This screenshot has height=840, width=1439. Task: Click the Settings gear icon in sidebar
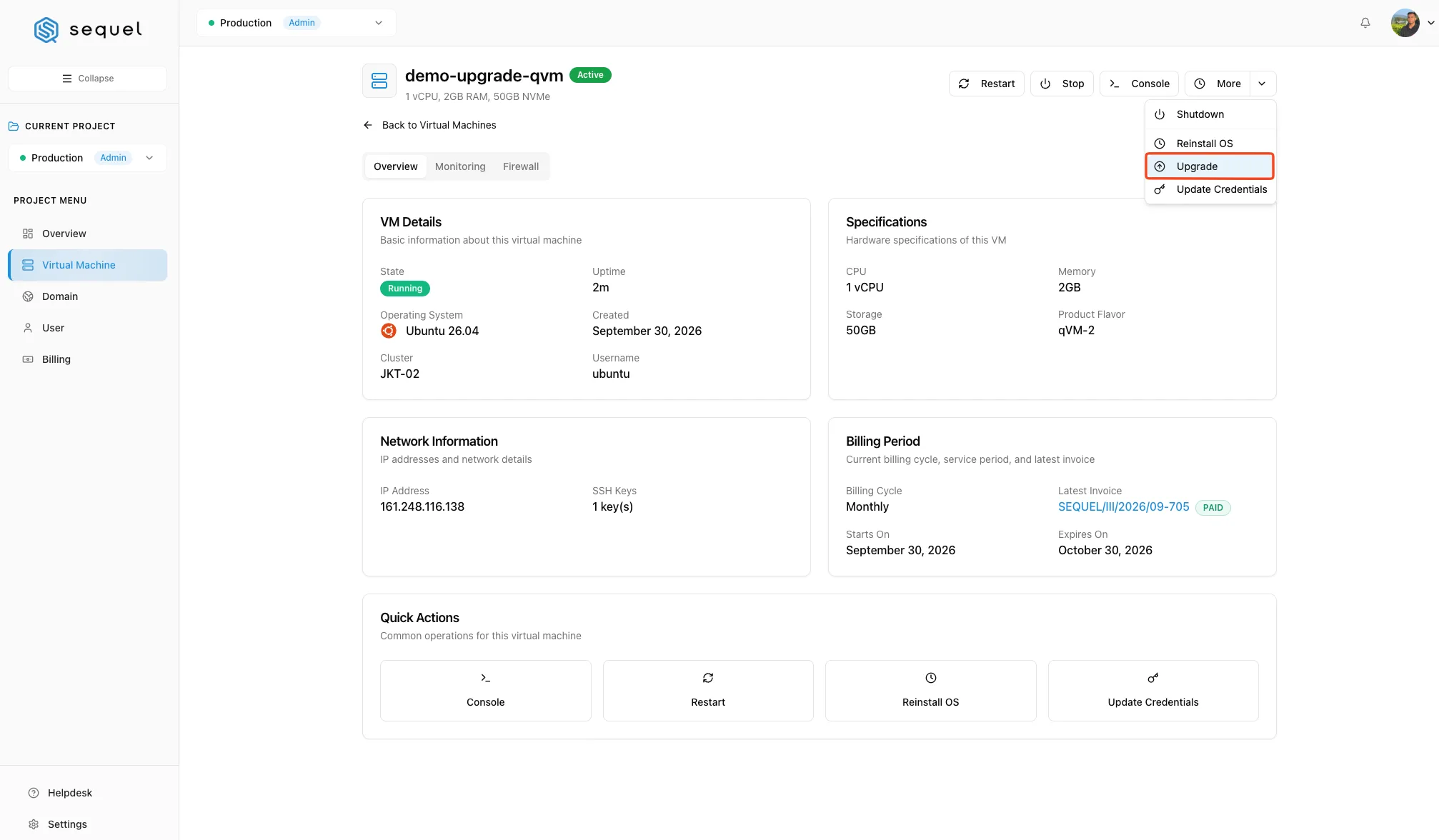point(34,824)
